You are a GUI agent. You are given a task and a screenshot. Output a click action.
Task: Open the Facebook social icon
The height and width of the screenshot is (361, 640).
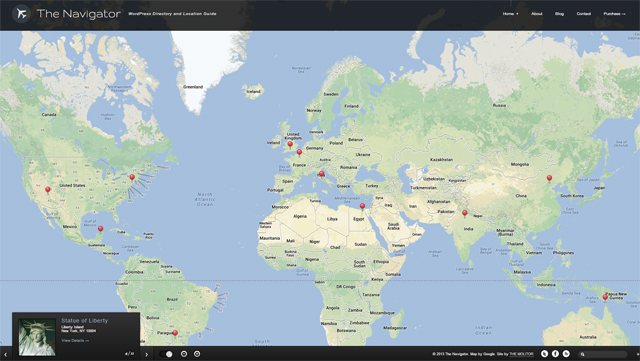click(x=555, y=354)
